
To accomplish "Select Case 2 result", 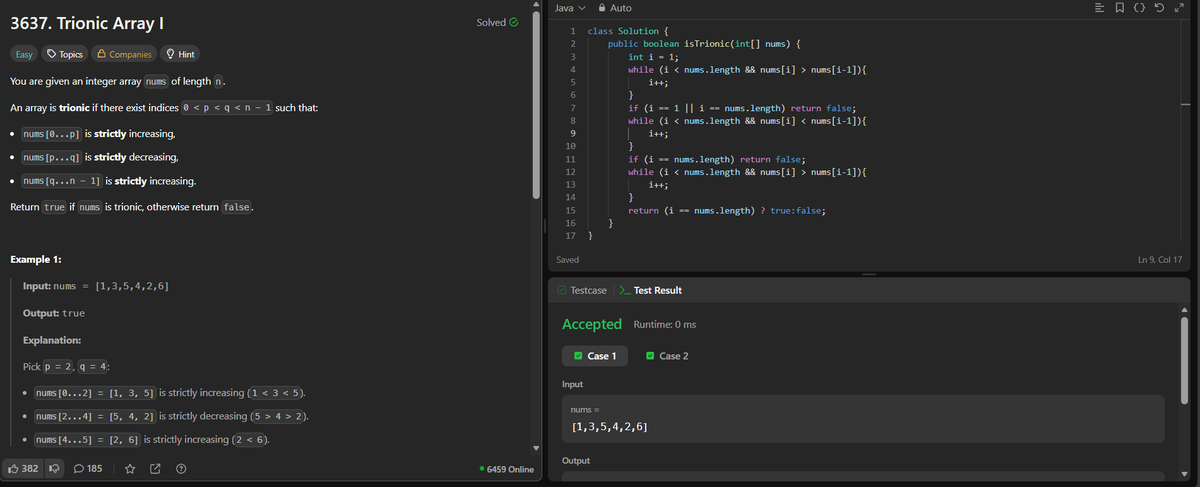I will [666, 356].
